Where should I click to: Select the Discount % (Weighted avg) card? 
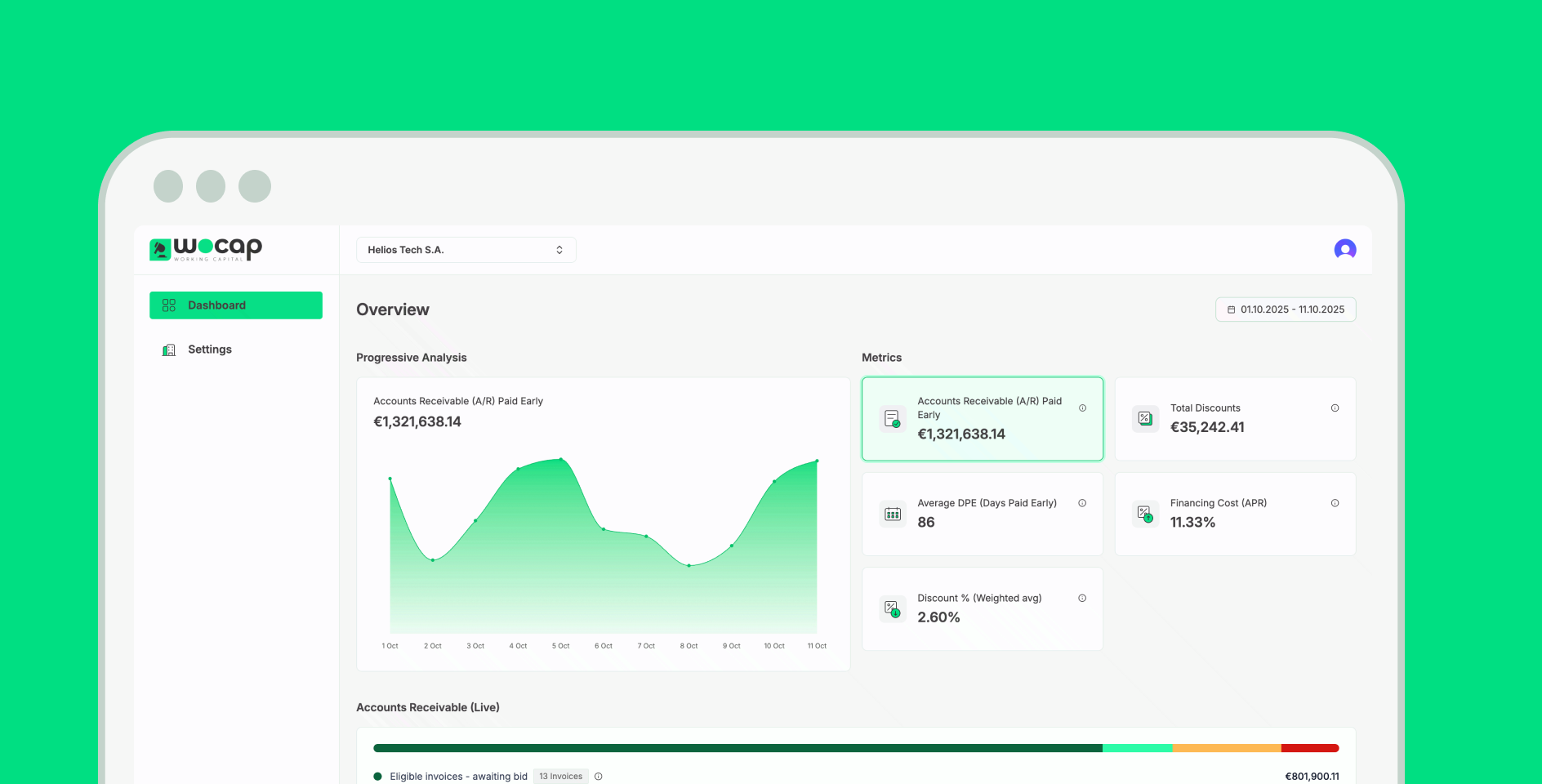(982, 609)
